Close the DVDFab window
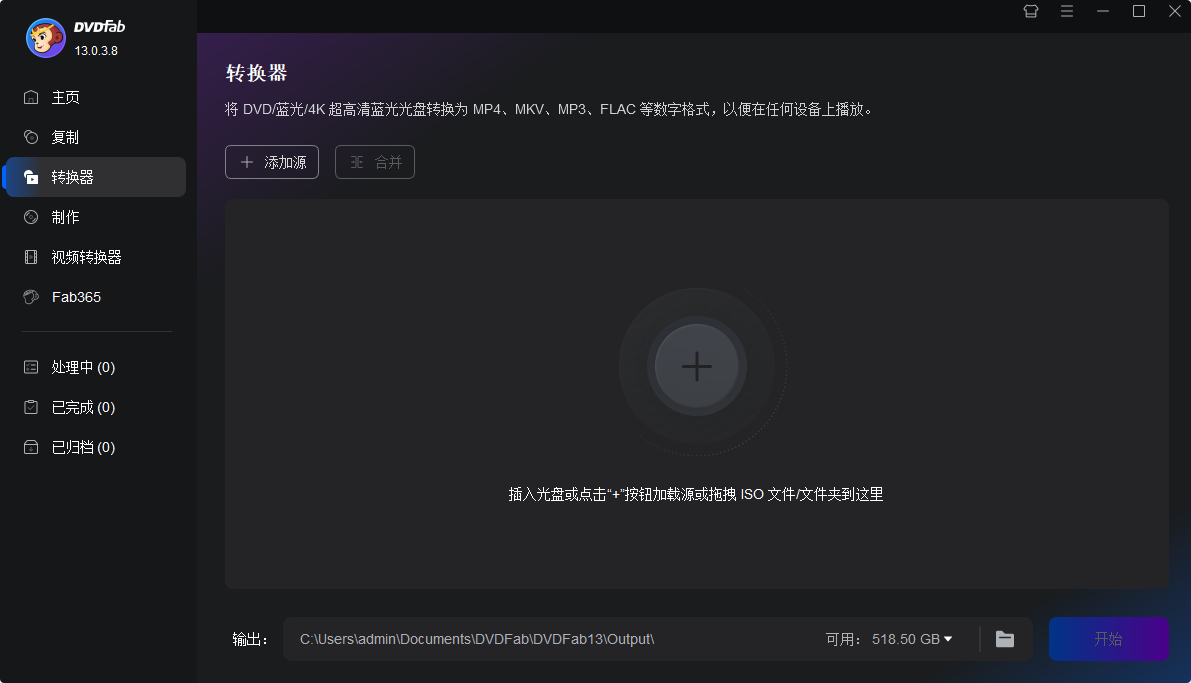 (1175, 11)
